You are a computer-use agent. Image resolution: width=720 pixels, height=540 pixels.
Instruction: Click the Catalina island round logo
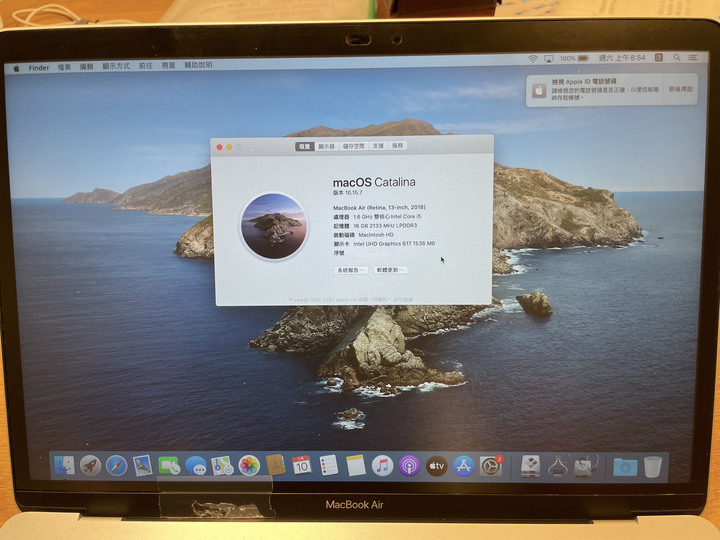[x=274, y=226]
